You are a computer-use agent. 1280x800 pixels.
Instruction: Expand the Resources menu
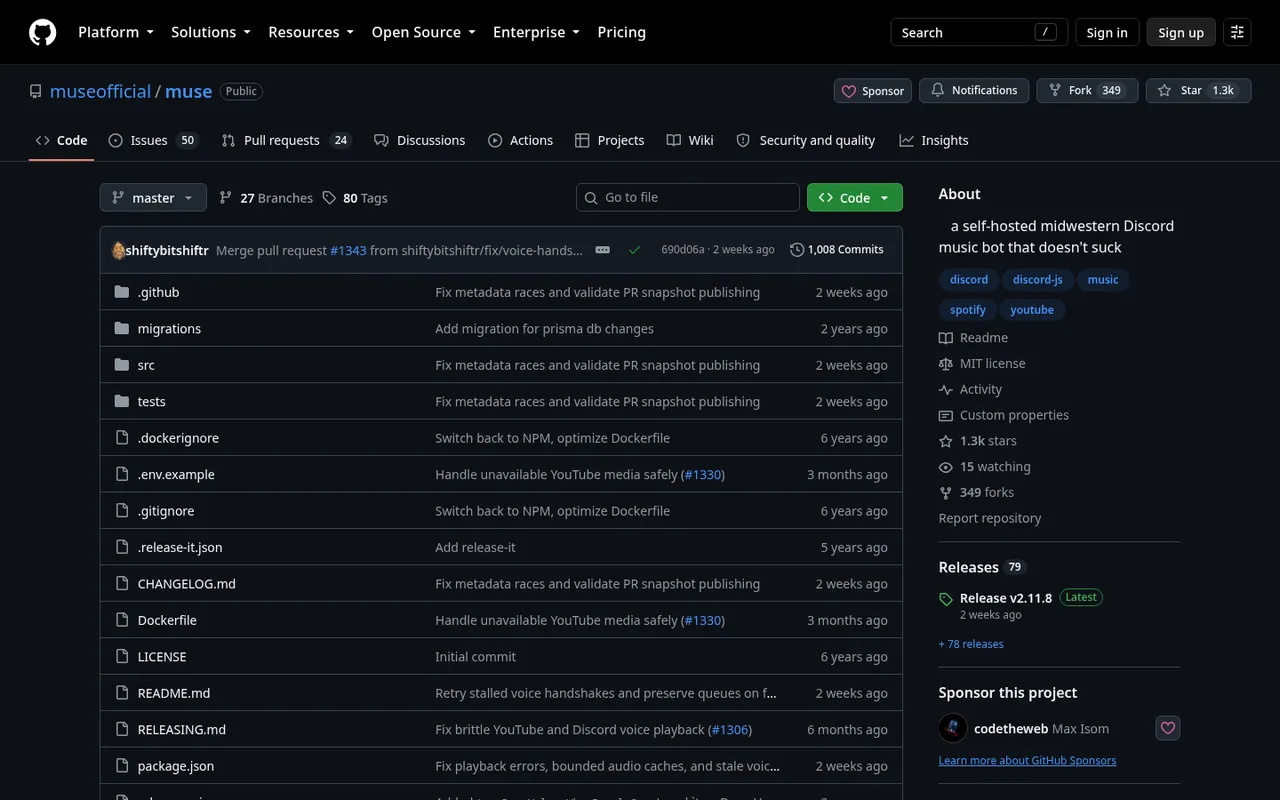point(311,32)
